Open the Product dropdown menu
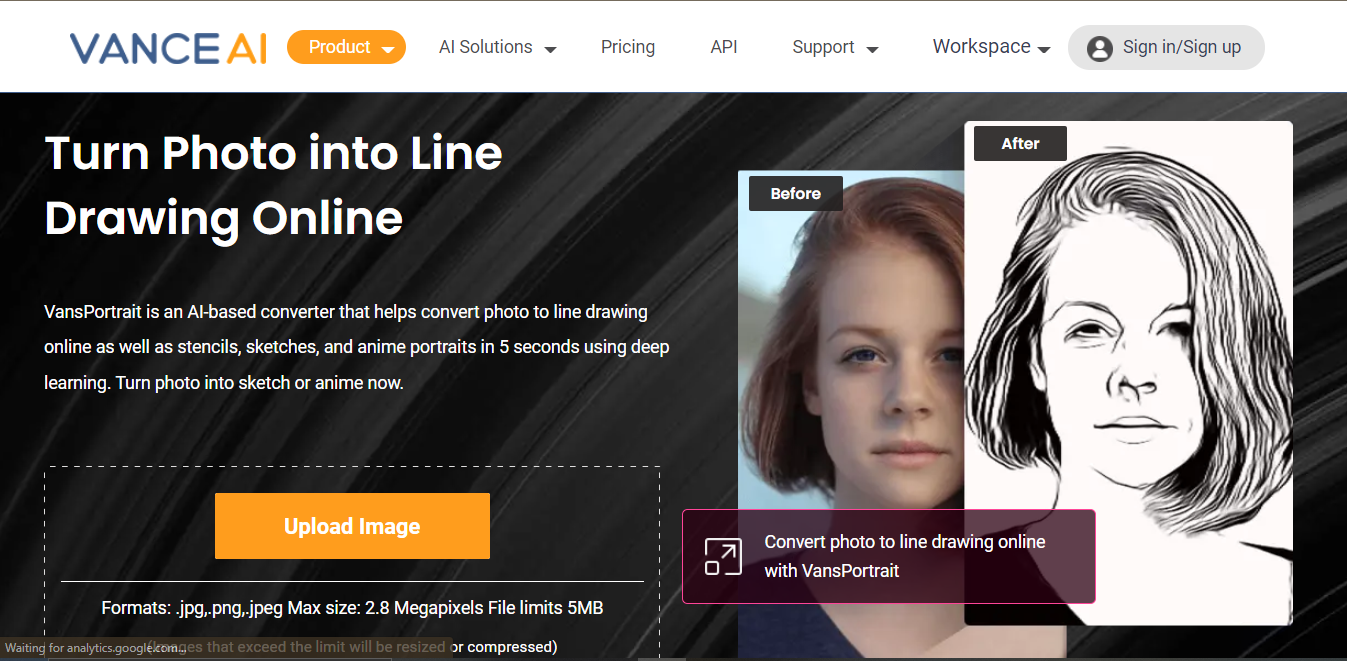Viewport: 1347px width, 661px height. click(346, 47)
